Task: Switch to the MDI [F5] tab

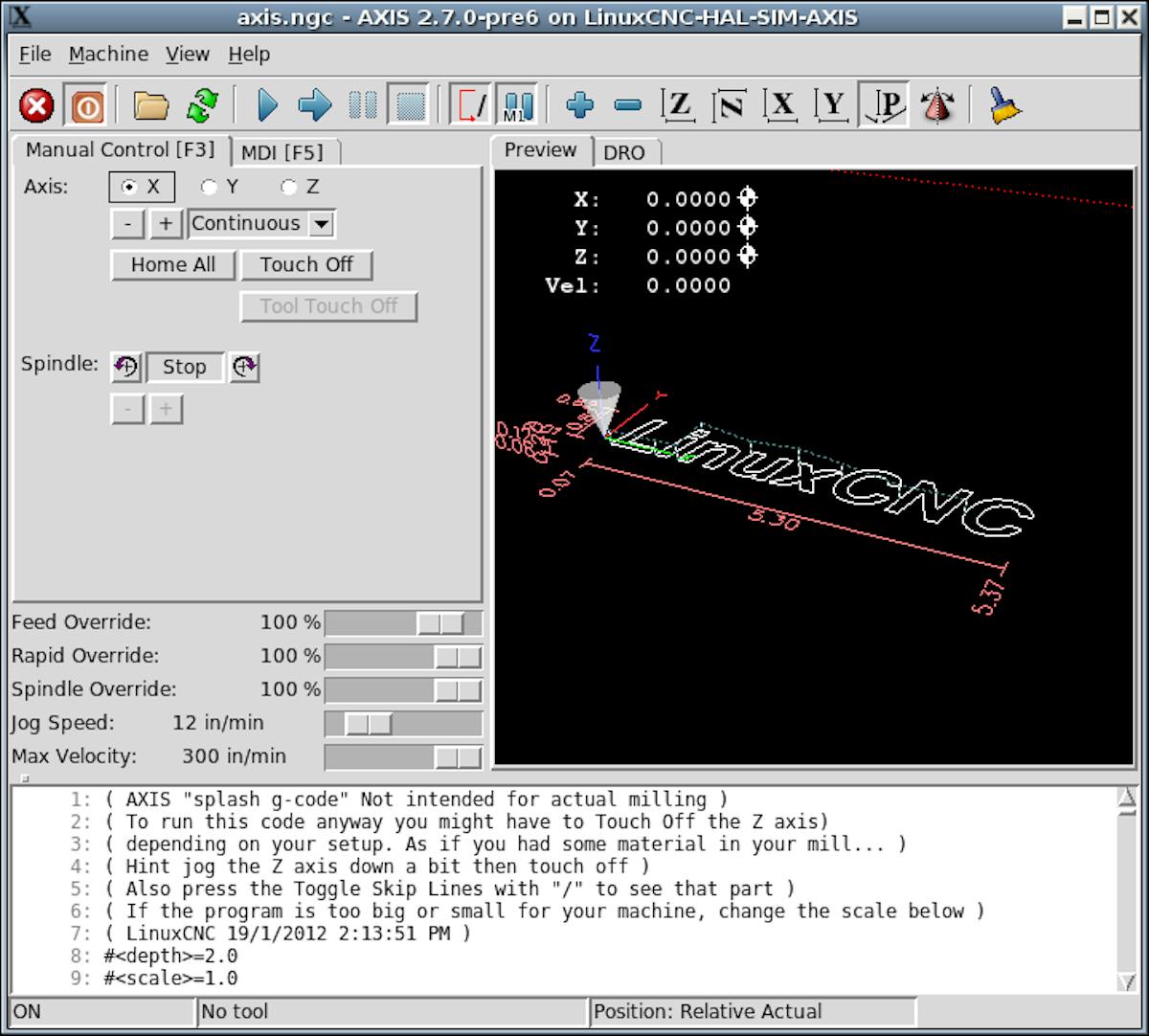Action: tap(282, 152)
